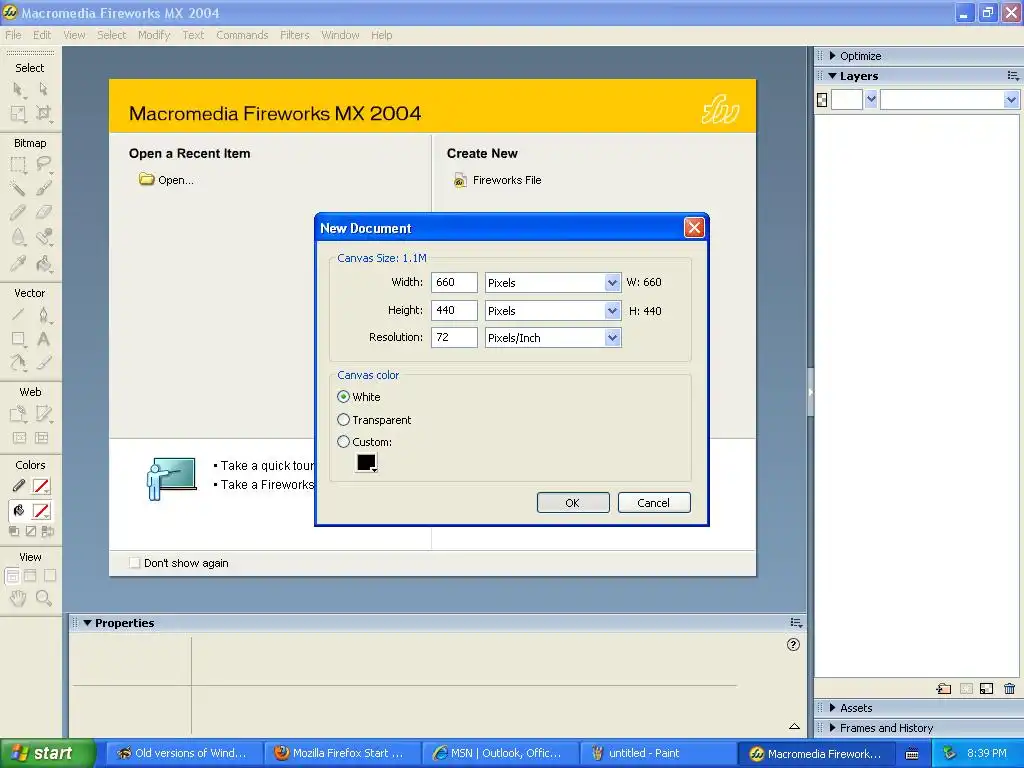Click the Hide Slices and Hotspots icon
The image size is (1024, 768).
(19, 438)
